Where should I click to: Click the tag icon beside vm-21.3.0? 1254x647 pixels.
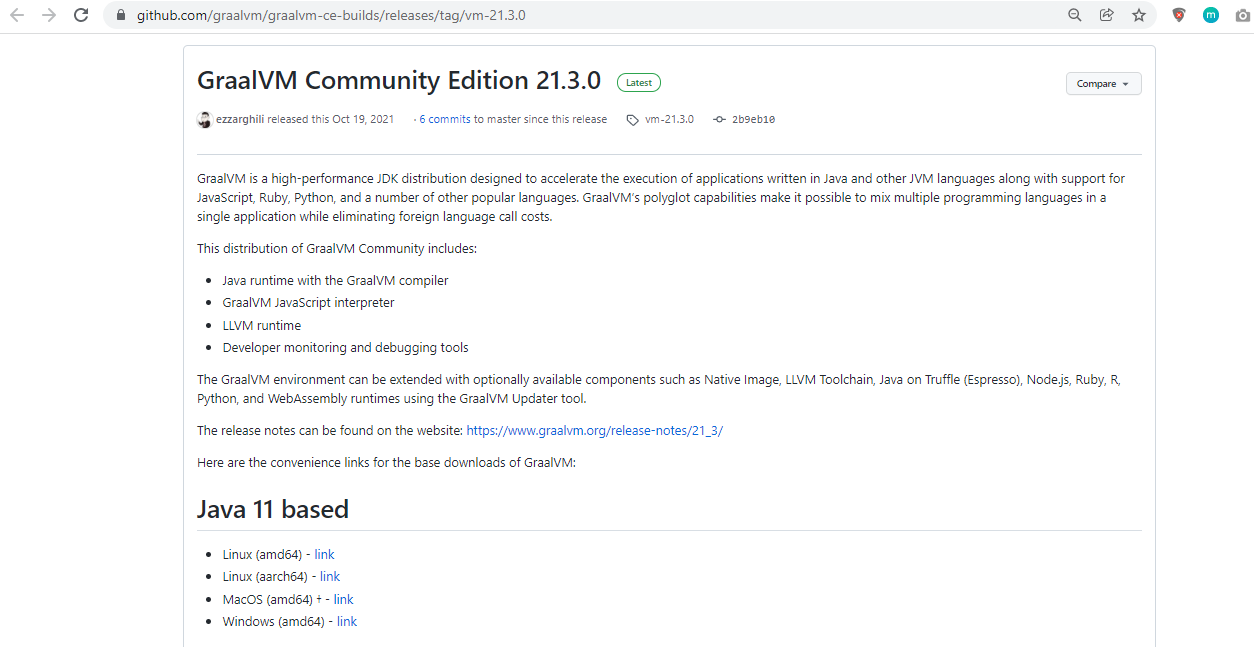tap(632, 120)
